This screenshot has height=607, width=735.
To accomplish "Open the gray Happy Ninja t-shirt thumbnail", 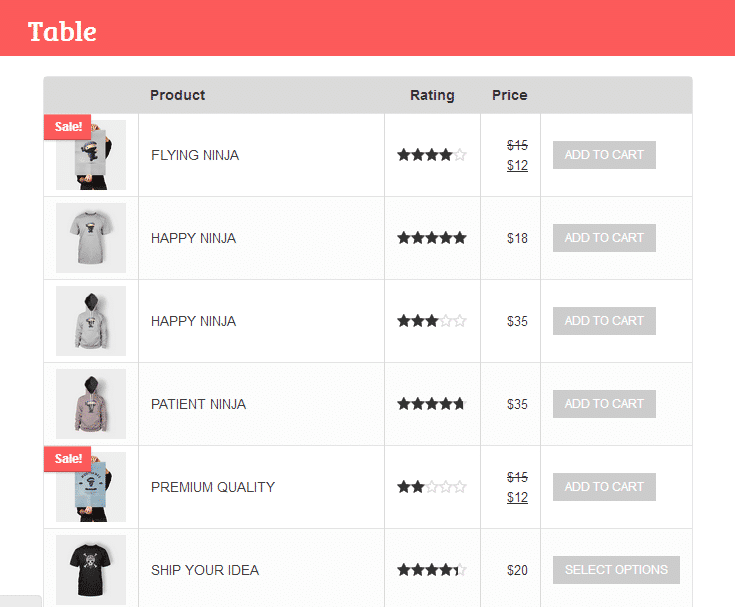I will tap(91, 238).
